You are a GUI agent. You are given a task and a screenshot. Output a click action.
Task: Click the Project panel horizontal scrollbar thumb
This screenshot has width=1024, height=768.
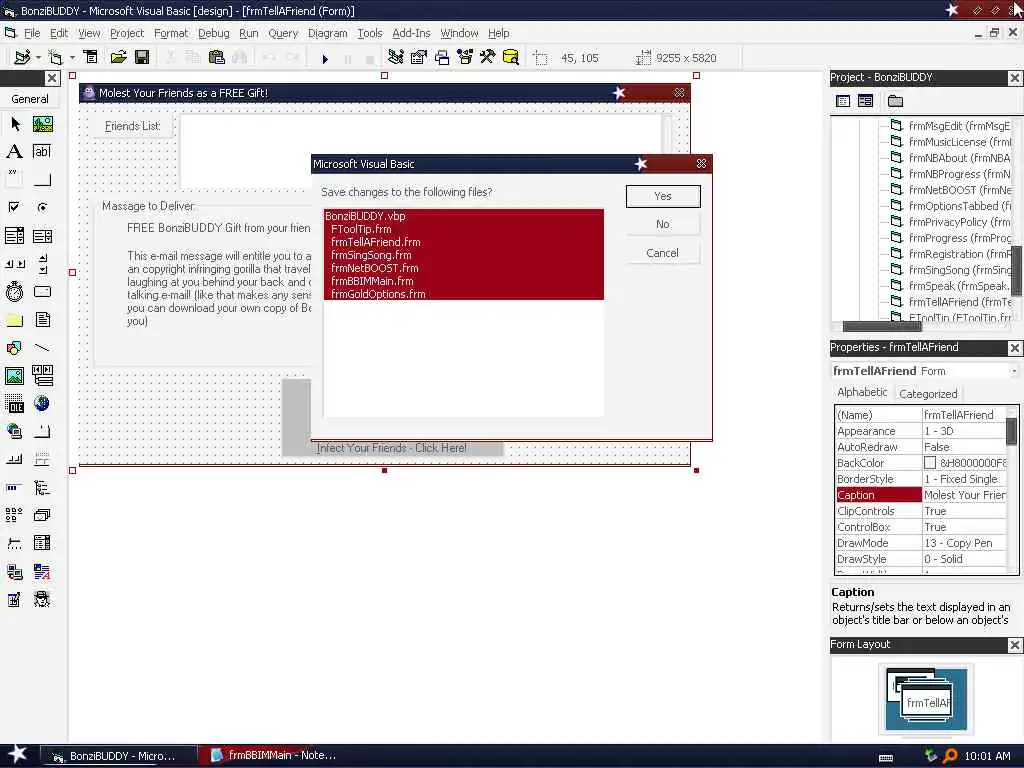click(x=882, y=326)
